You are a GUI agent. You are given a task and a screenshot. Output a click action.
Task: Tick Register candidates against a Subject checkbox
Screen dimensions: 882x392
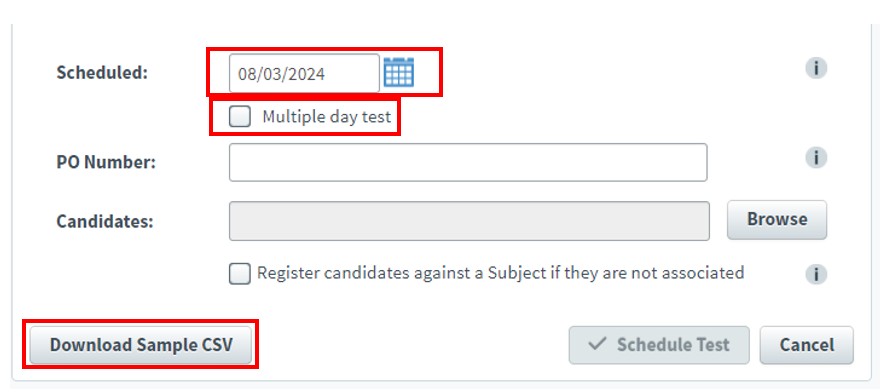click(x=240, y=274)
